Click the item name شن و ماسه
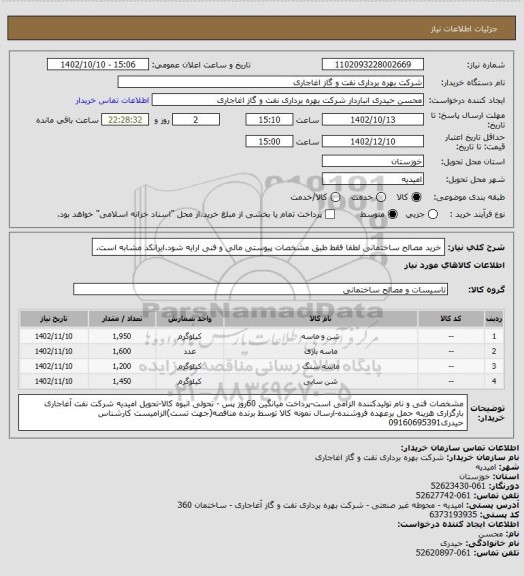This screenshot has height=576, width=524. (320, 336)
